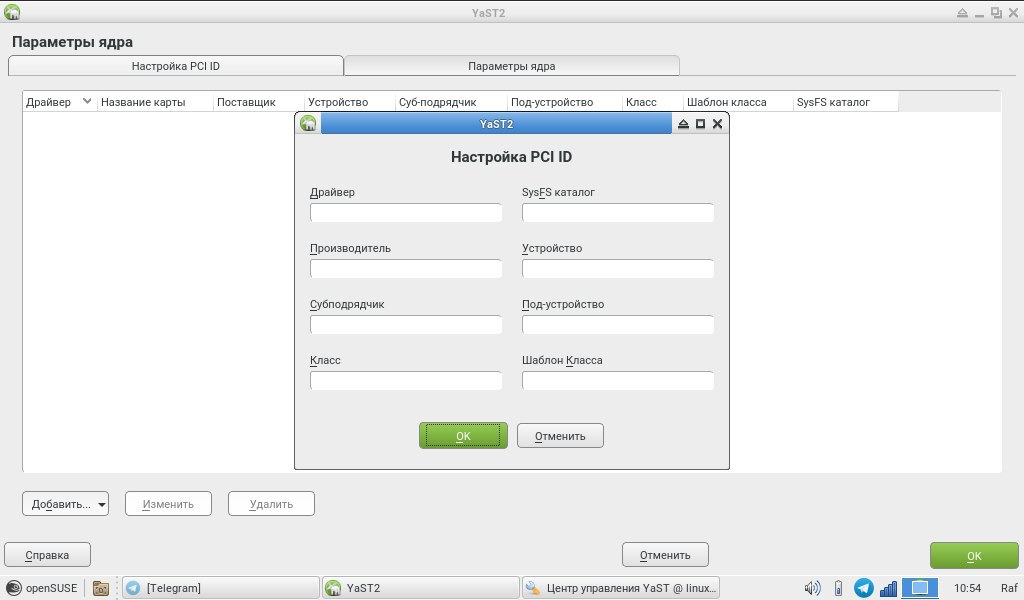Image resolution: width=1024 pixels, height=600 pixels.
Task: Focus the Шаблон Класса input field
Action: (x=618, y=381)
